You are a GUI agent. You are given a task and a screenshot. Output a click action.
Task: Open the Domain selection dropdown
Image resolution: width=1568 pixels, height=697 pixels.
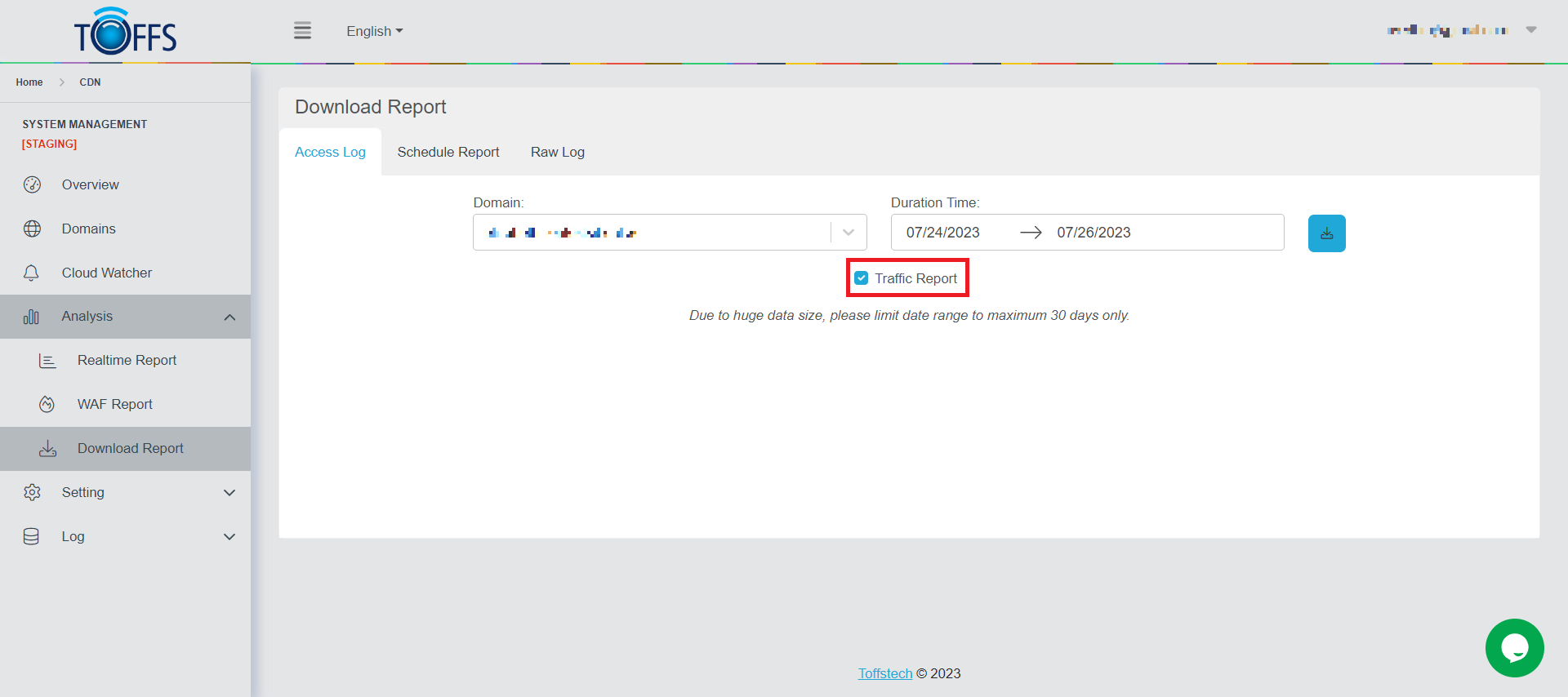tap(848, 233)
